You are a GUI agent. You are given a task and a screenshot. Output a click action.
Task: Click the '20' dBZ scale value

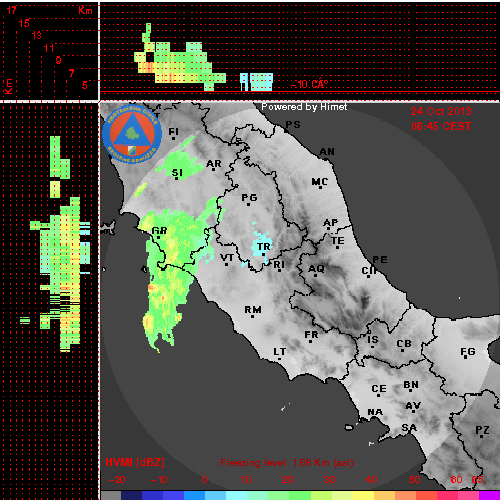click(x=287, y=480)
